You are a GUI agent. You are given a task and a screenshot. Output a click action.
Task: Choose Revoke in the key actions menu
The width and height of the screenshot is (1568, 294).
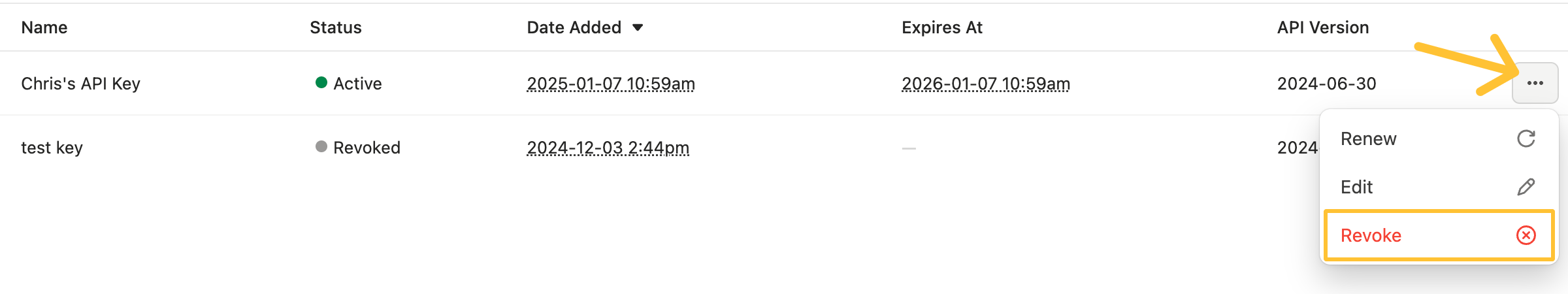point(1371,235)
